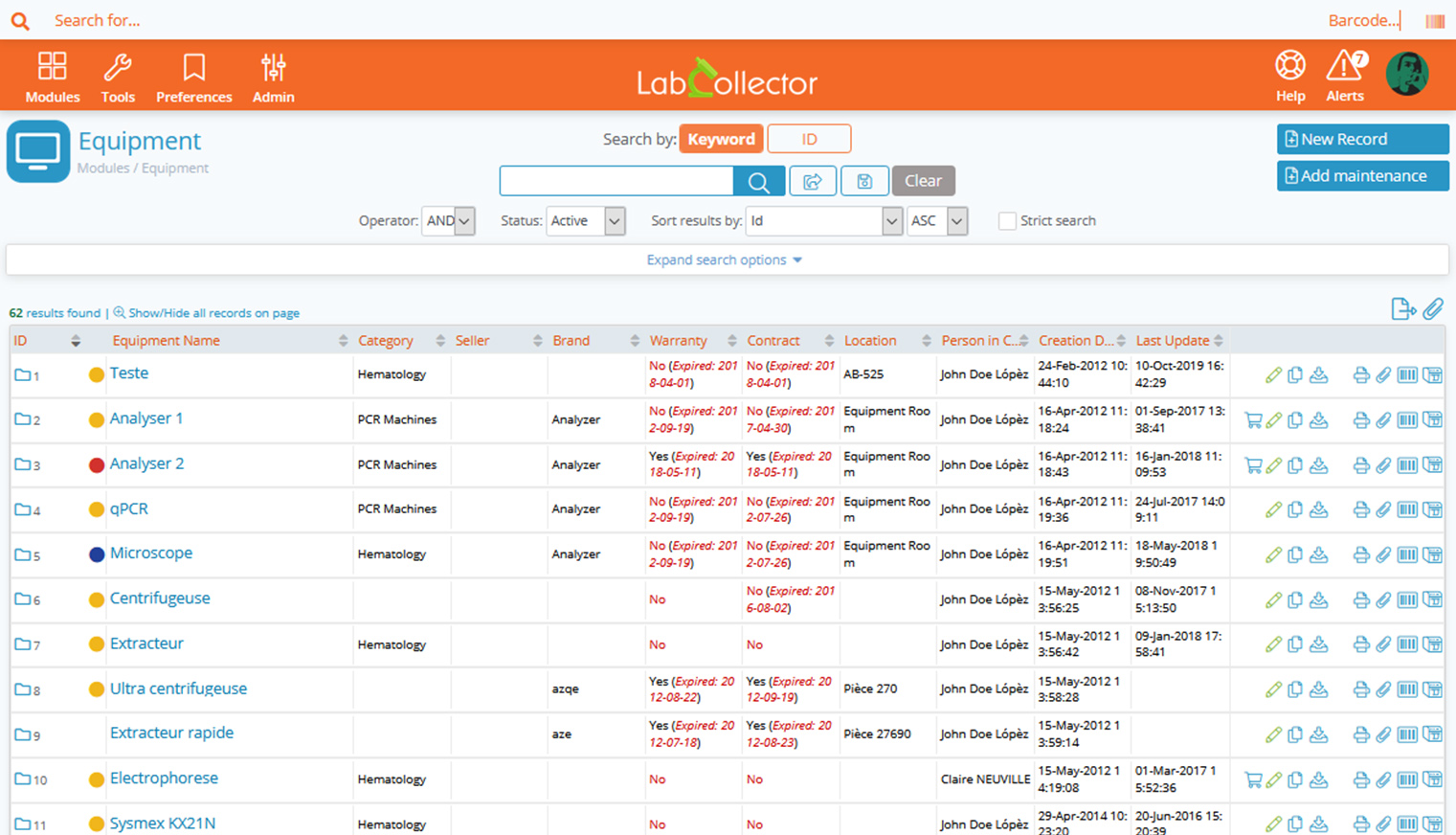Image resolution: width=1456 pixels, height=835 pixels.
Task: Open the ASC sort order dropdown
Action: tap(937, 221)
